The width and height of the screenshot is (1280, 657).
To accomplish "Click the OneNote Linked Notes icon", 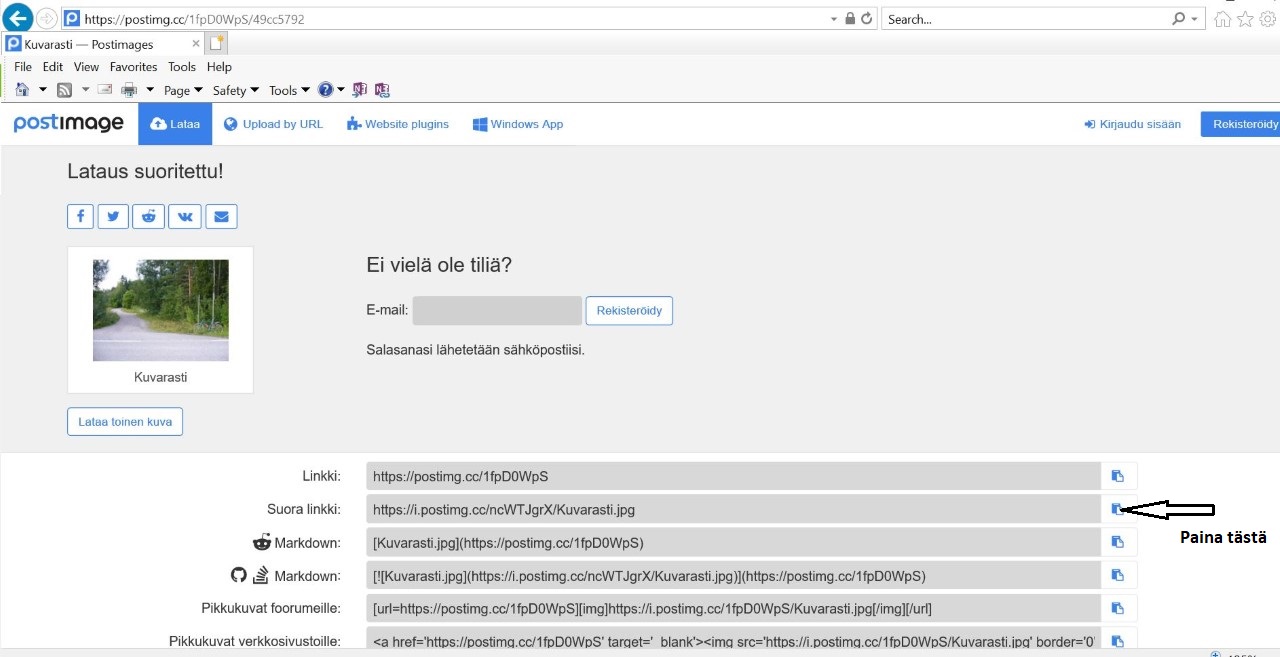I will (381, 90).
